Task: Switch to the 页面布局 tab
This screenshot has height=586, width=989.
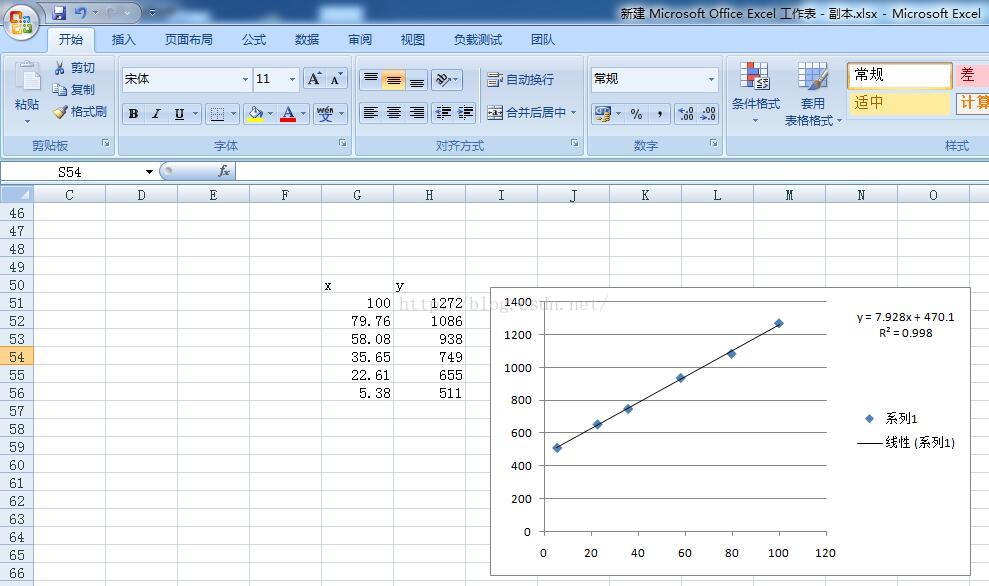Action: click(x=189, y=40)
